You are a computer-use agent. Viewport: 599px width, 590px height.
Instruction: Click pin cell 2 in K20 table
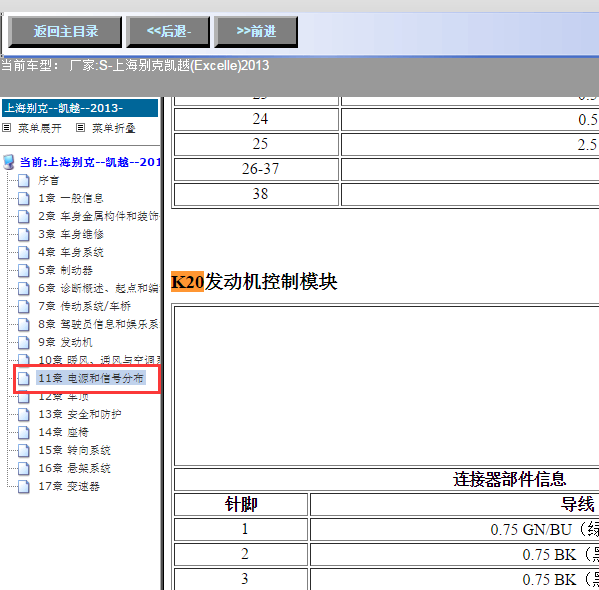pos(241,554)
